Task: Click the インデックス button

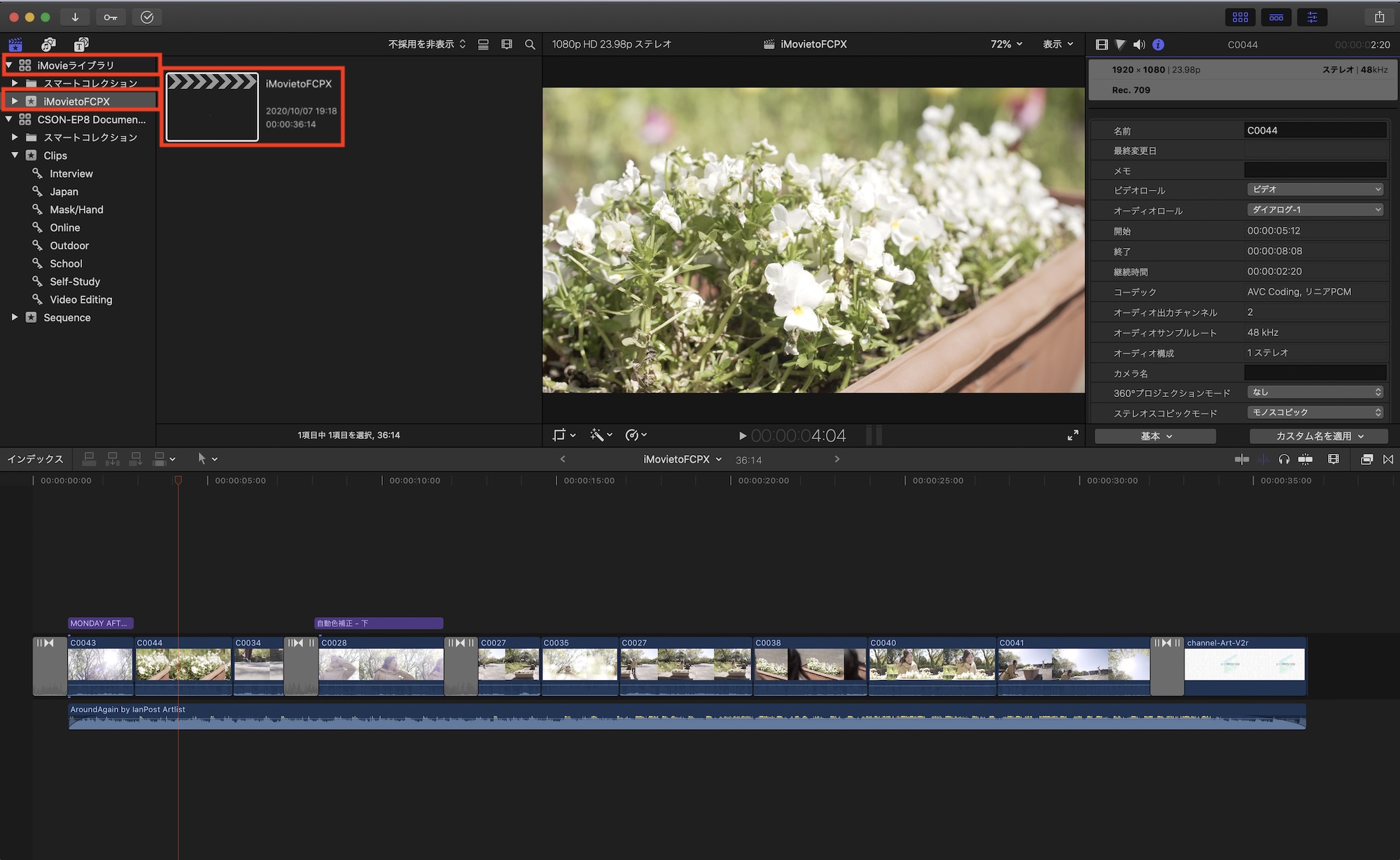Action: coord(35,459)
